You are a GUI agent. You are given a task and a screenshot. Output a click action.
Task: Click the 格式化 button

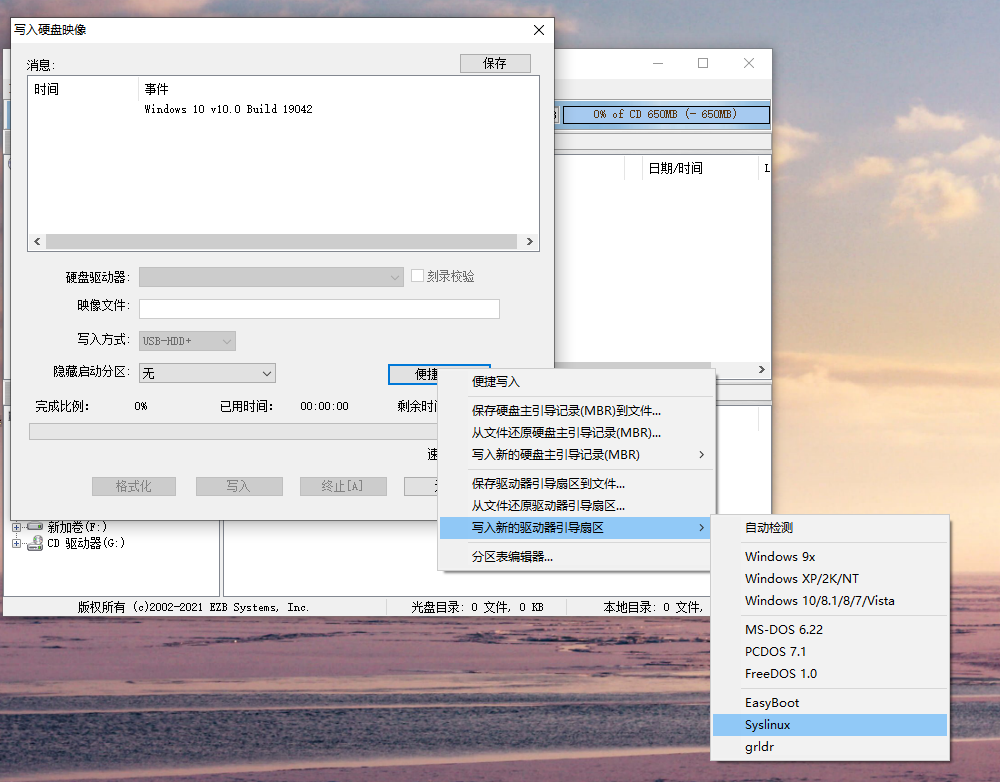(134, 486)
